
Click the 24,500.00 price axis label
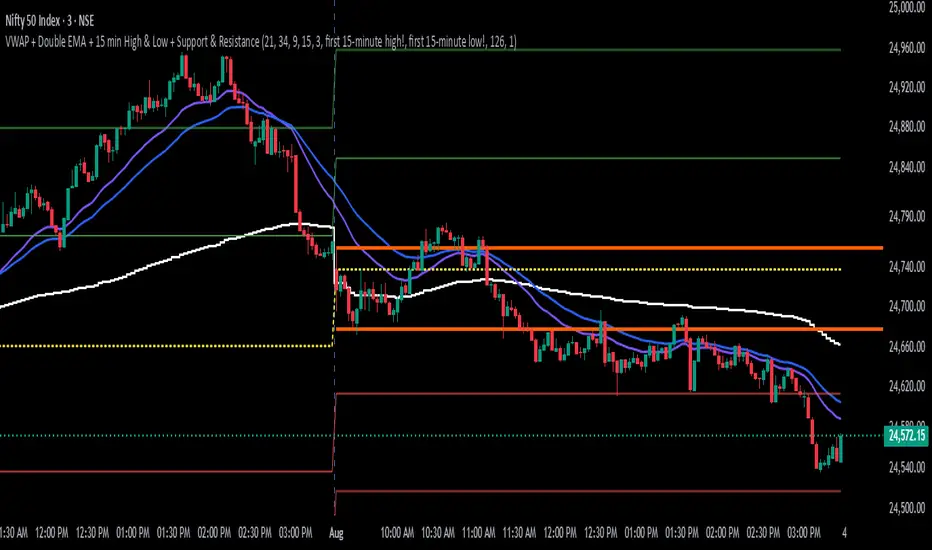(x=906, y=508)
